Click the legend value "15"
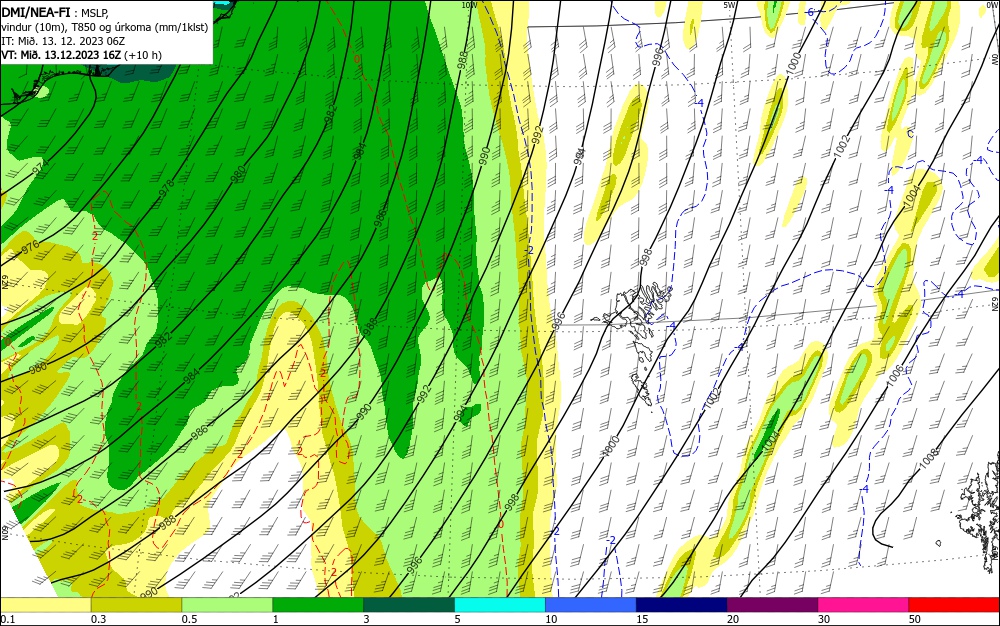The image size is (1000, 626). pyautogui.click(x=642, y=619)
